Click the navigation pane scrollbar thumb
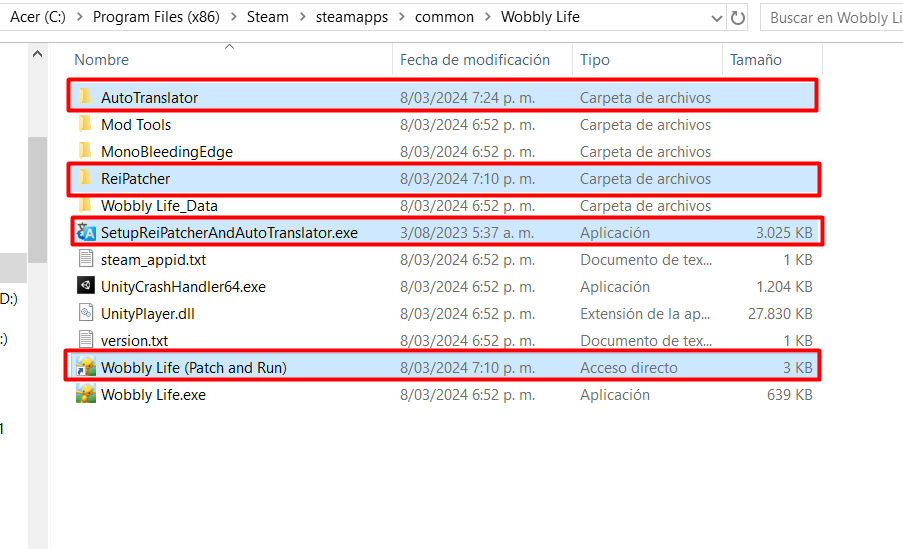Image resolution: width=903 pixels, height=549 pixels. (x=37, y=200)
